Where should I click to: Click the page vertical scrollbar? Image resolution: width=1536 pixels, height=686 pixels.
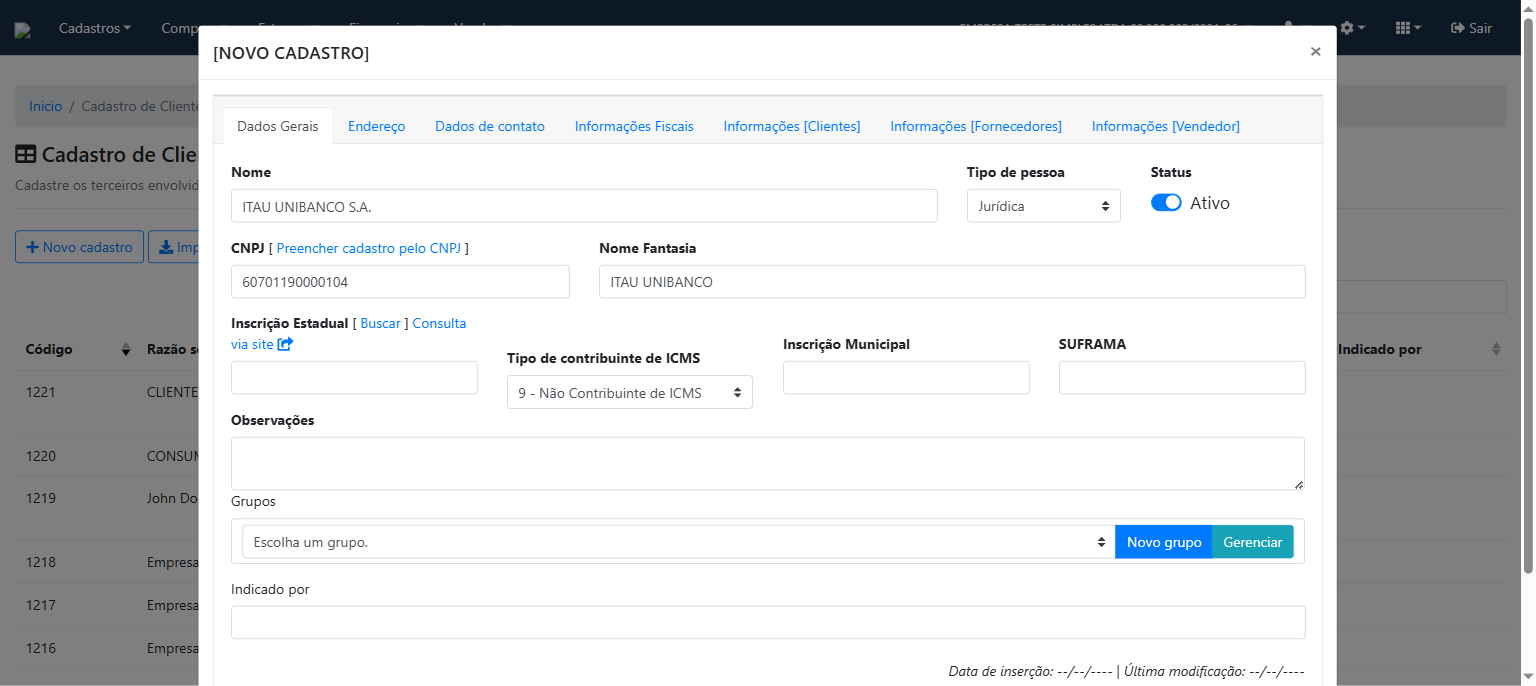[1527, 295]
